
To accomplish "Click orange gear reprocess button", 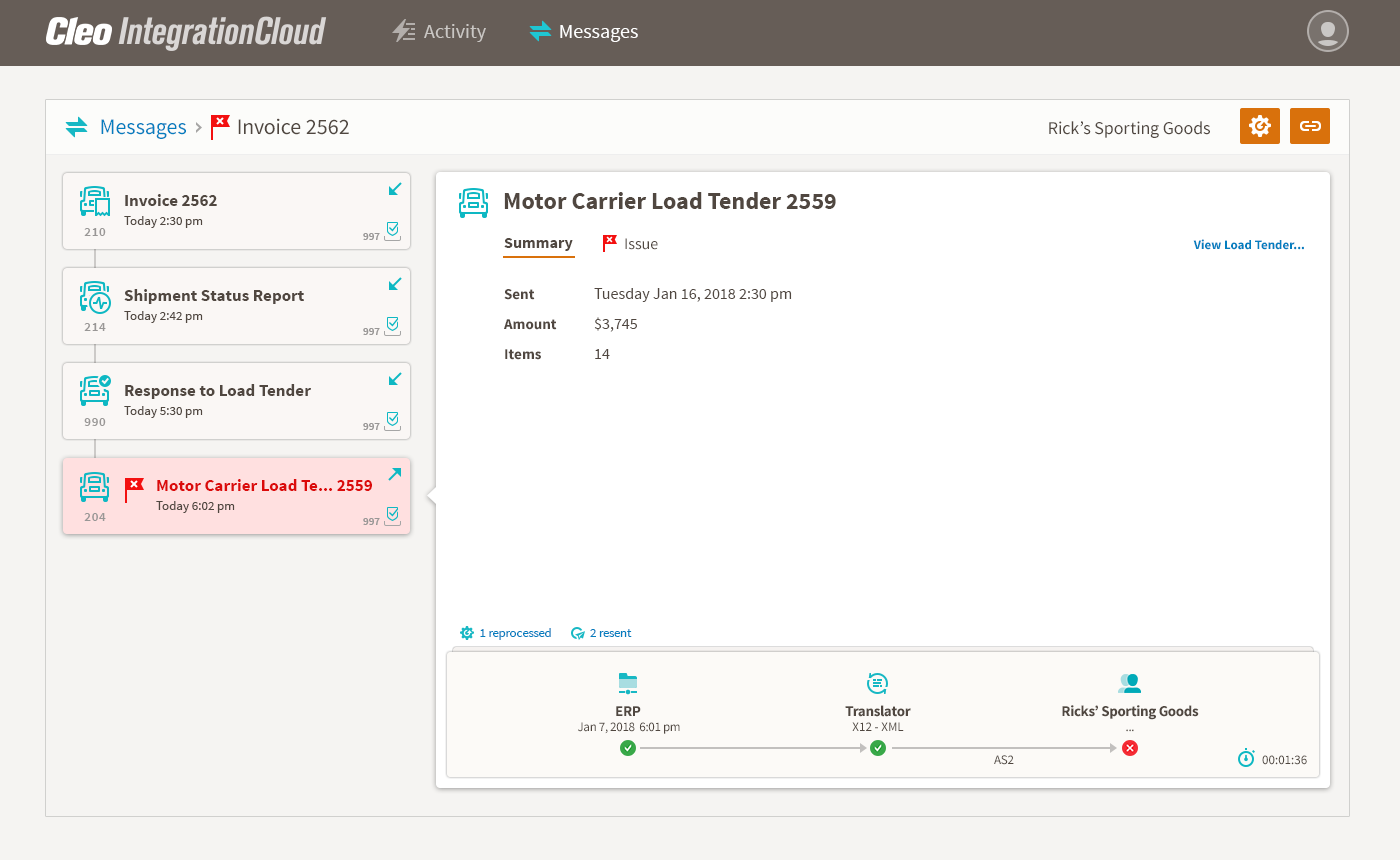I will pos(1260,126).
